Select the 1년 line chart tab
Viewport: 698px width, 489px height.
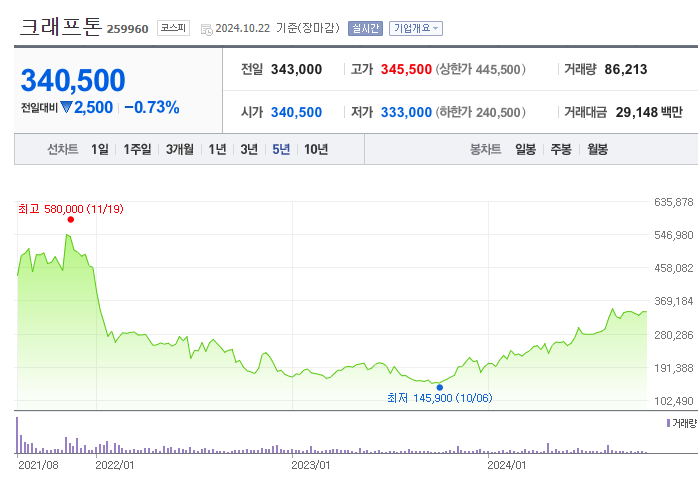pyautogui.click(x=218, y=149)
